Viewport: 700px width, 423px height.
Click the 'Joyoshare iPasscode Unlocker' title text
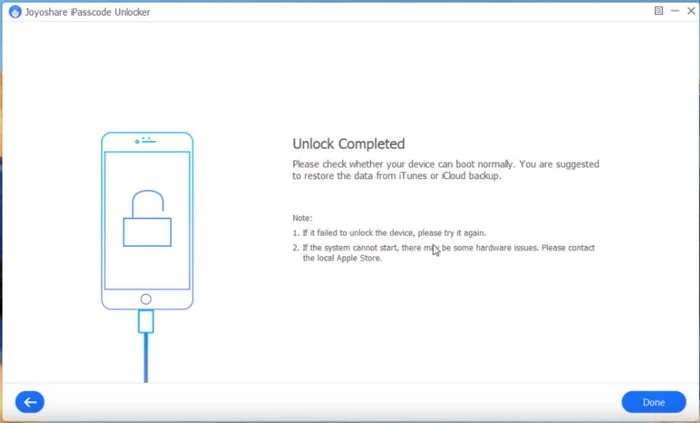88,12
